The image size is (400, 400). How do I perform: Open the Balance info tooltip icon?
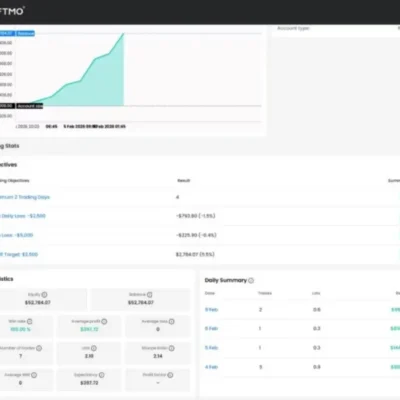(150, 295)
